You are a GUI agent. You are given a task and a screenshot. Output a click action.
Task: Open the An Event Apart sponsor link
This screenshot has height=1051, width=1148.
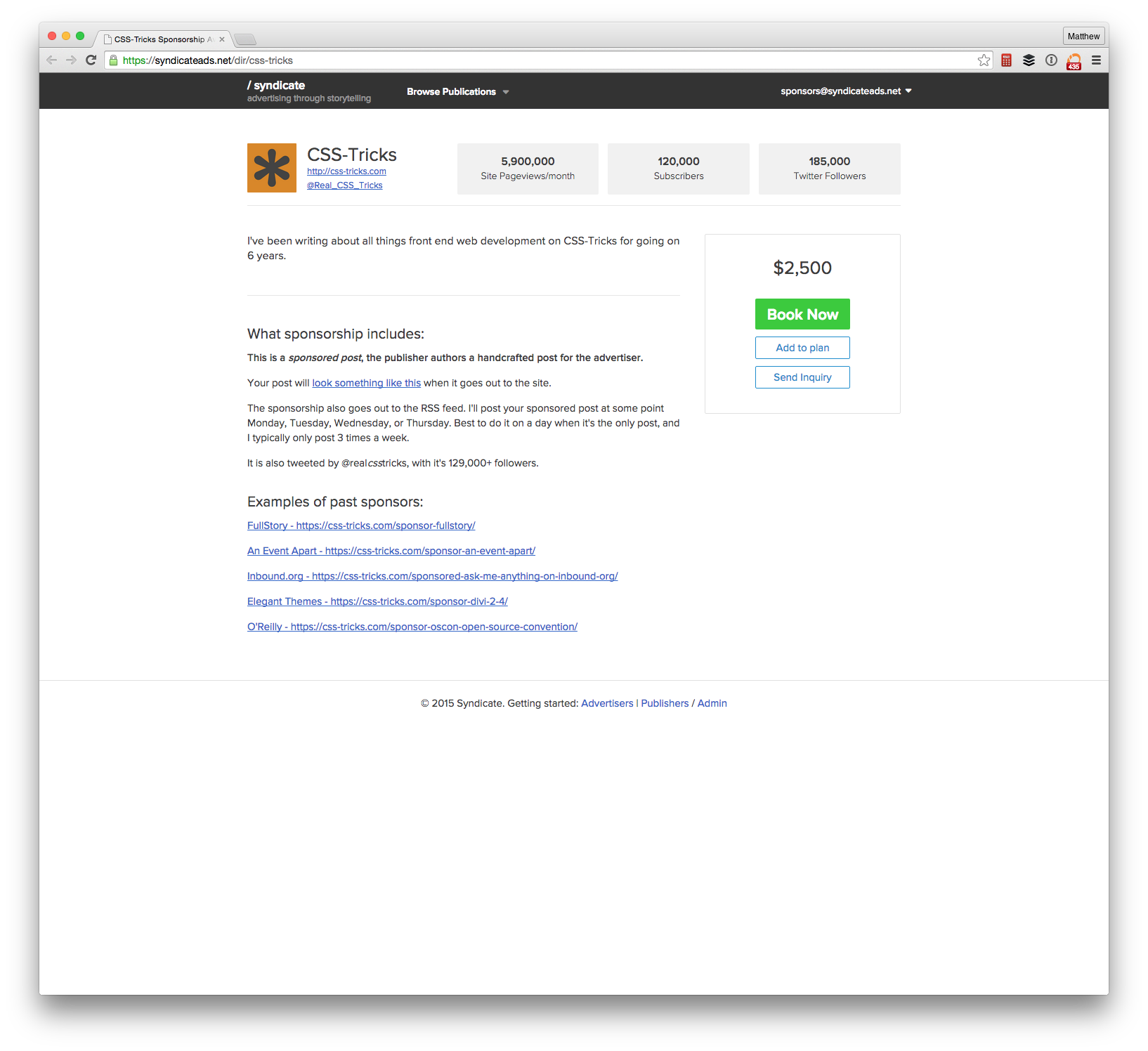tap(391, 551)
